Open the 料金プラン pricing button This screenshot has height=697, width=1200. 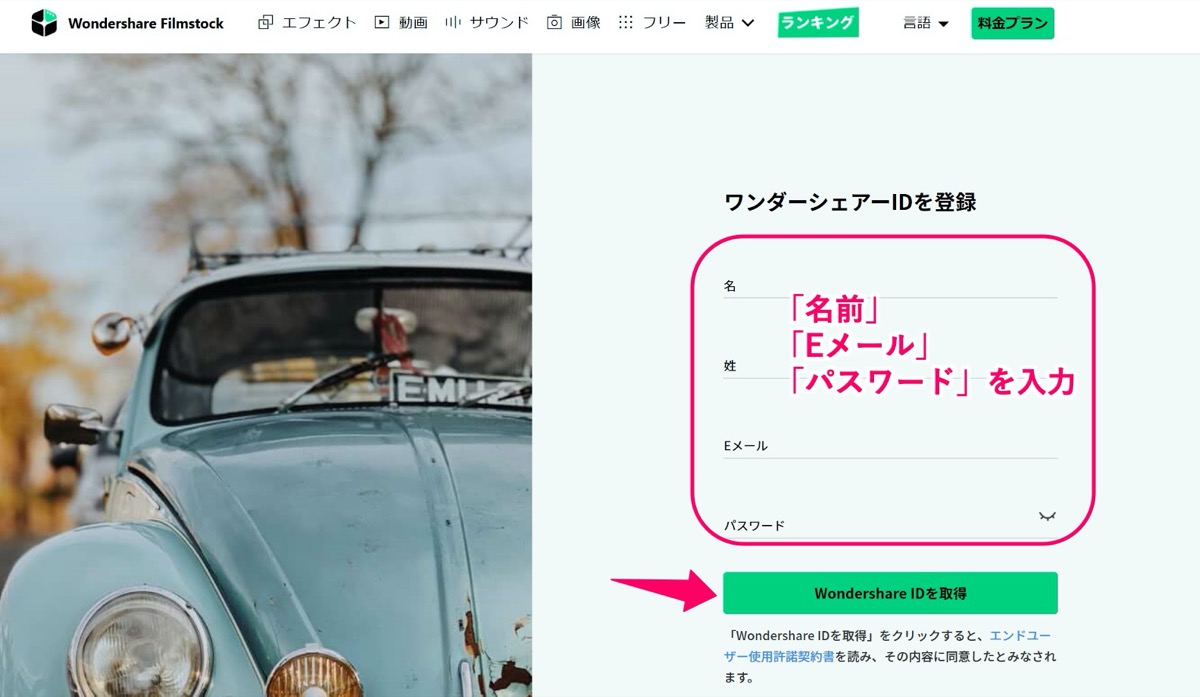pyautogui.click(x=1012, y=23)
